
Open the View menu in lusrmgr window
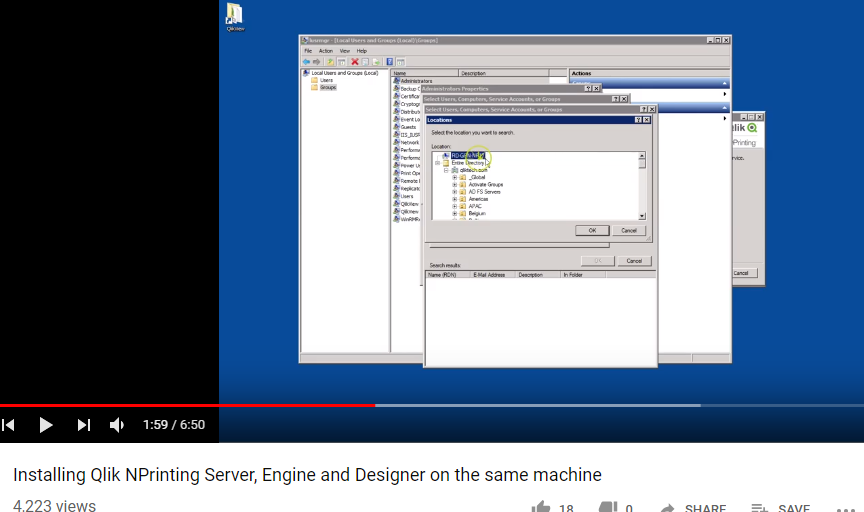[x=344, y=51]
